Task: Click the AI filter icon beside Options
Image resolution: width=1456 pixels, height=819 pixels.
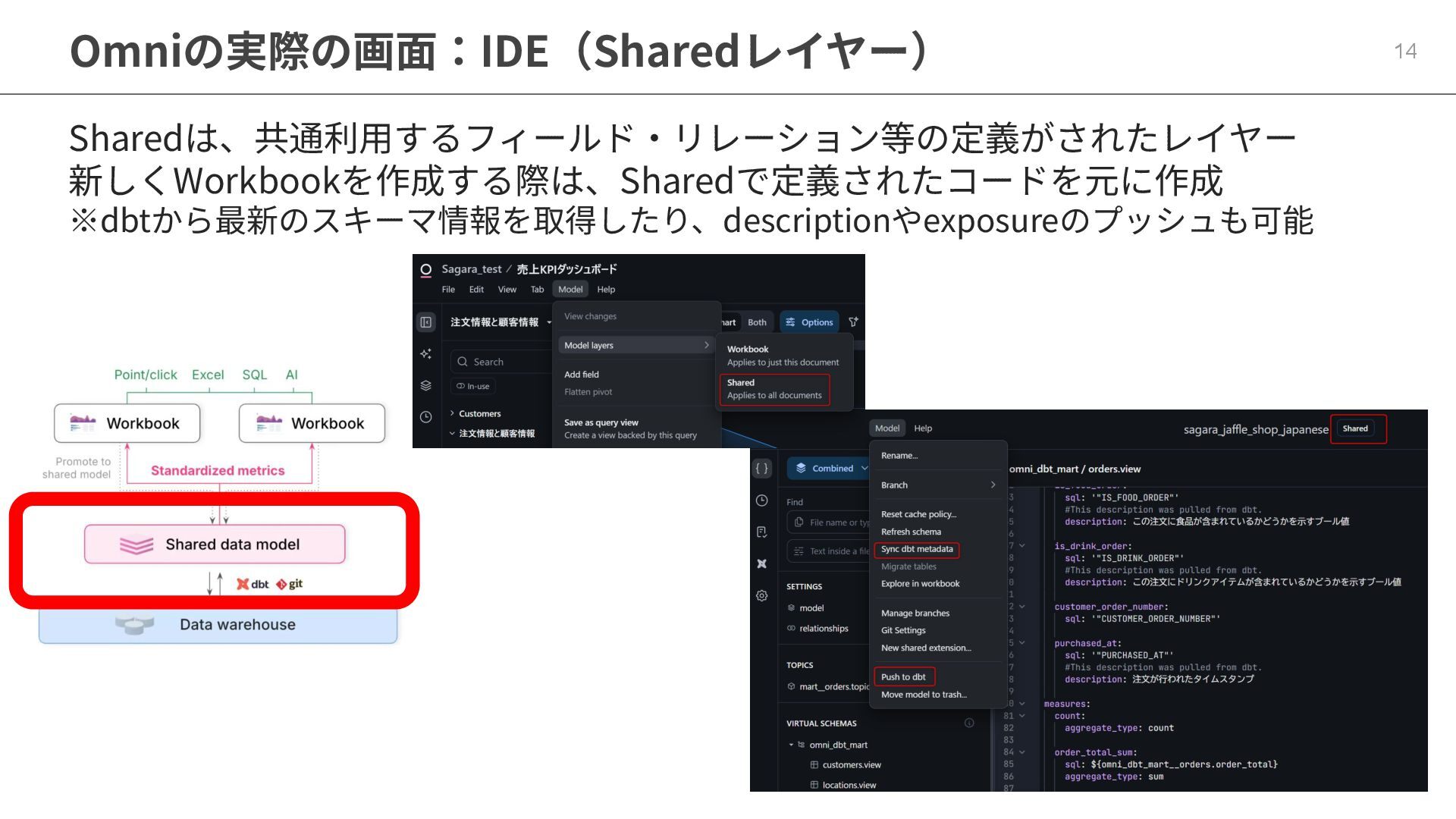Action: [853, 322]
